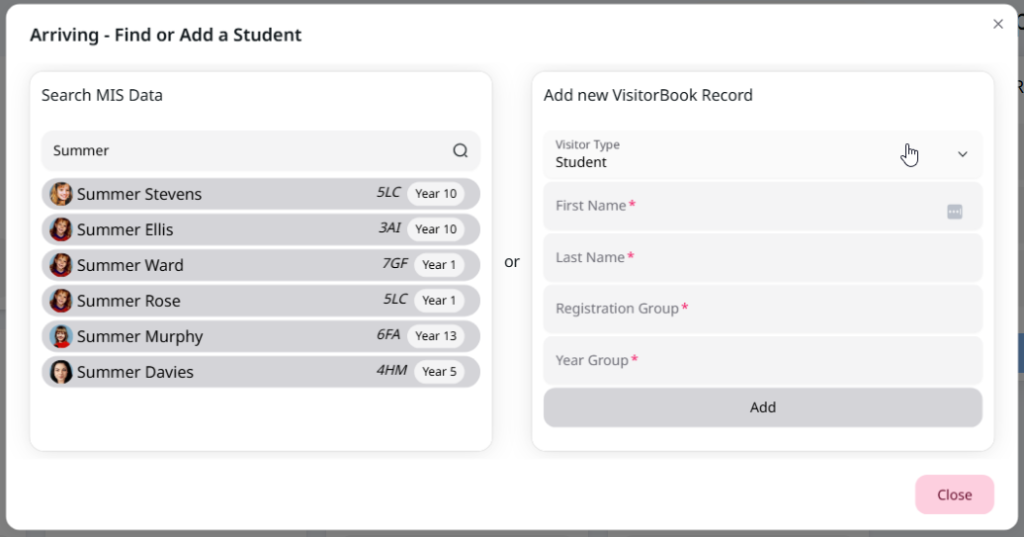1024x537 pixels.
Task: Click the Year 10 badge for Summer Stevens
Action: [436, 194]
